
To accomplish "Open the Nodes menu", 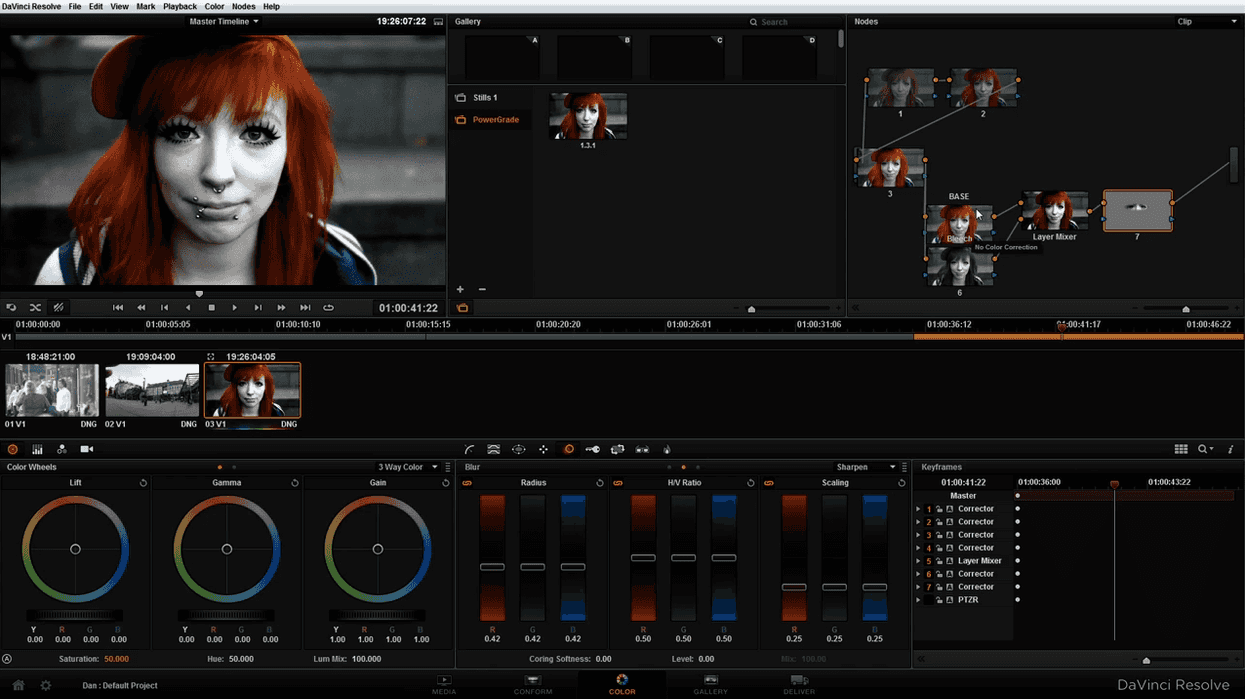I will [x=244, y=6].
